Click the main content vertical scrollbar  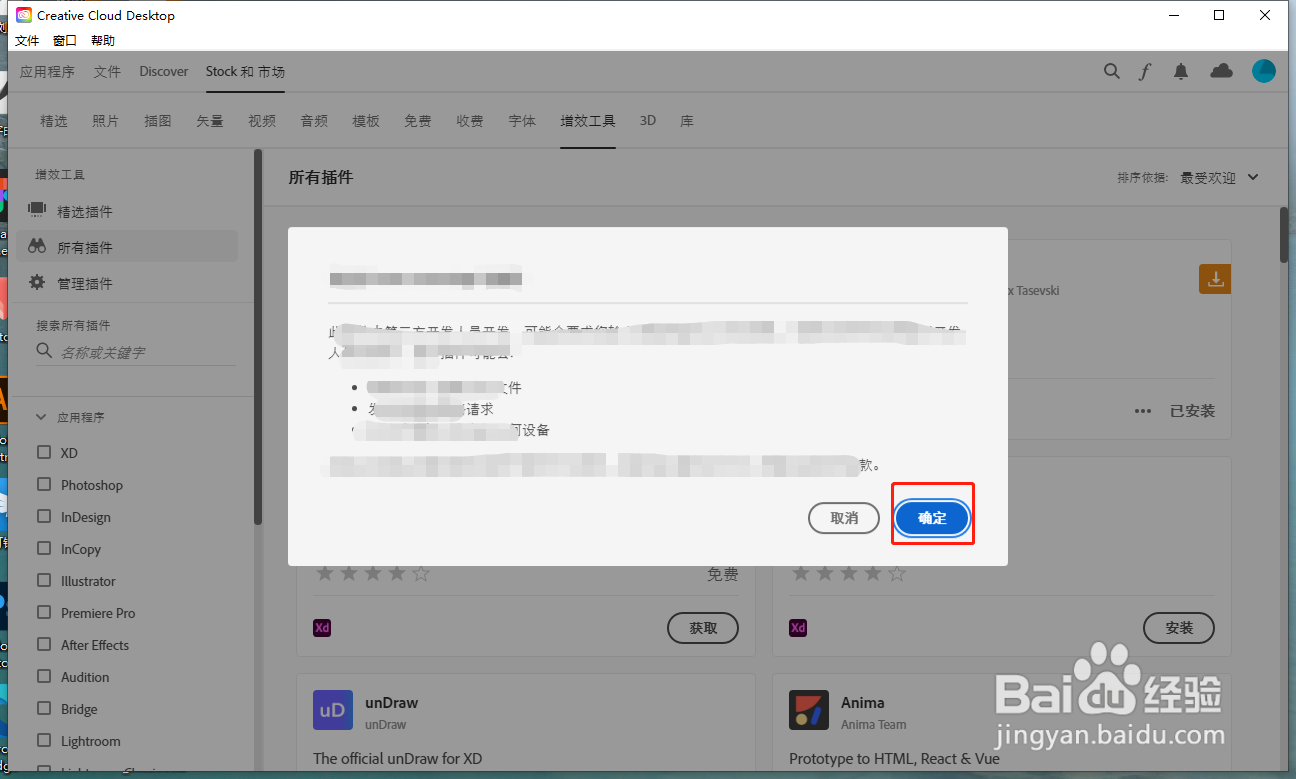coord(1284,236)
